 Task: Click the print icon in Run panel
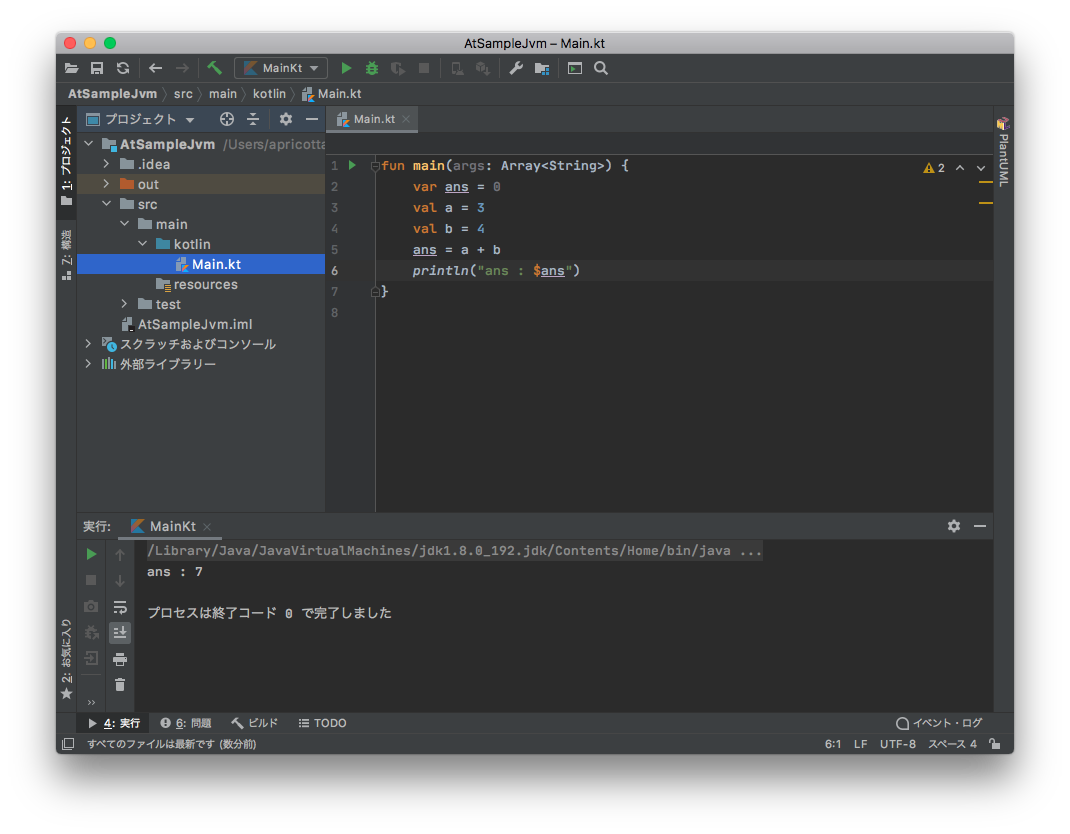point(120,659)
